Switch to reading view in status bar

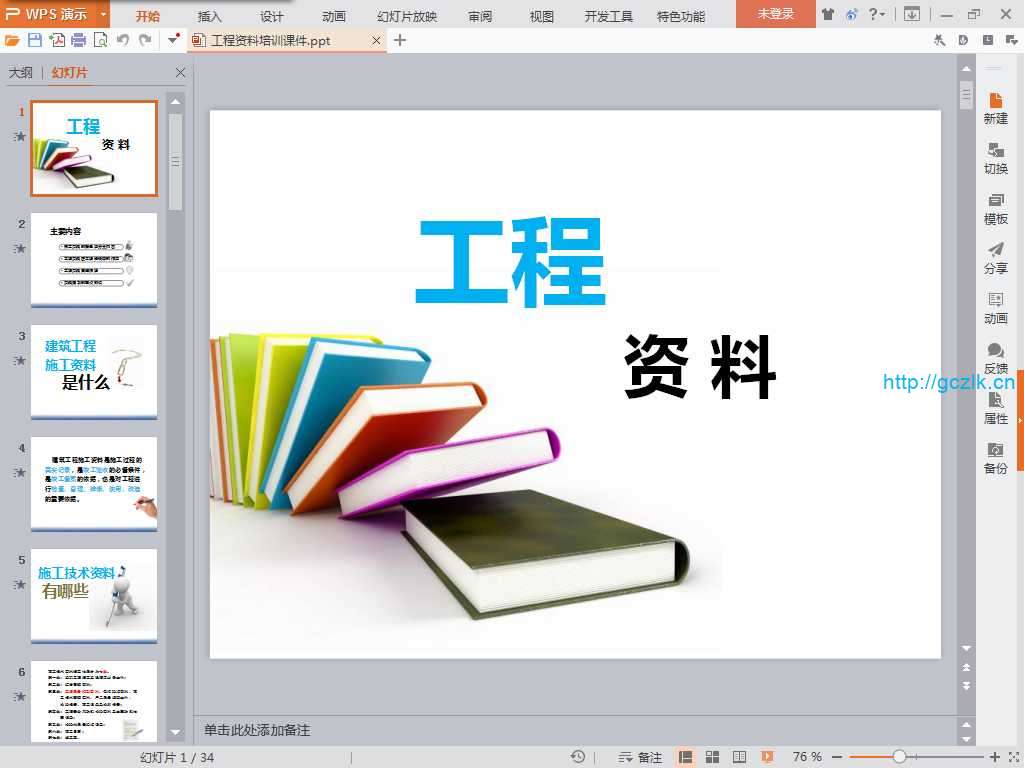click(x=740, y=757)
